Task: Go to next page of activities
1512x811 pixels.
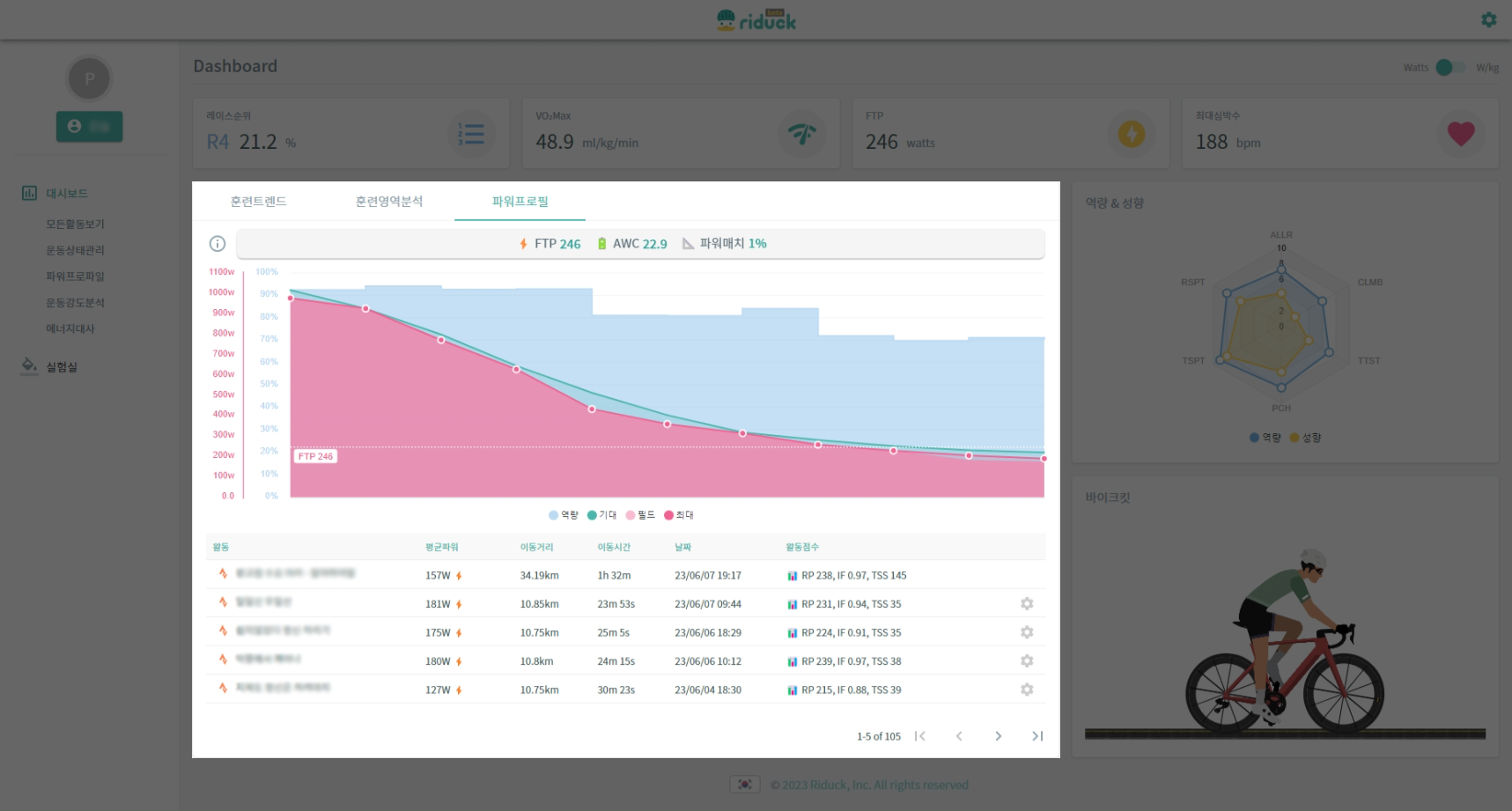Action: [998, 736]
